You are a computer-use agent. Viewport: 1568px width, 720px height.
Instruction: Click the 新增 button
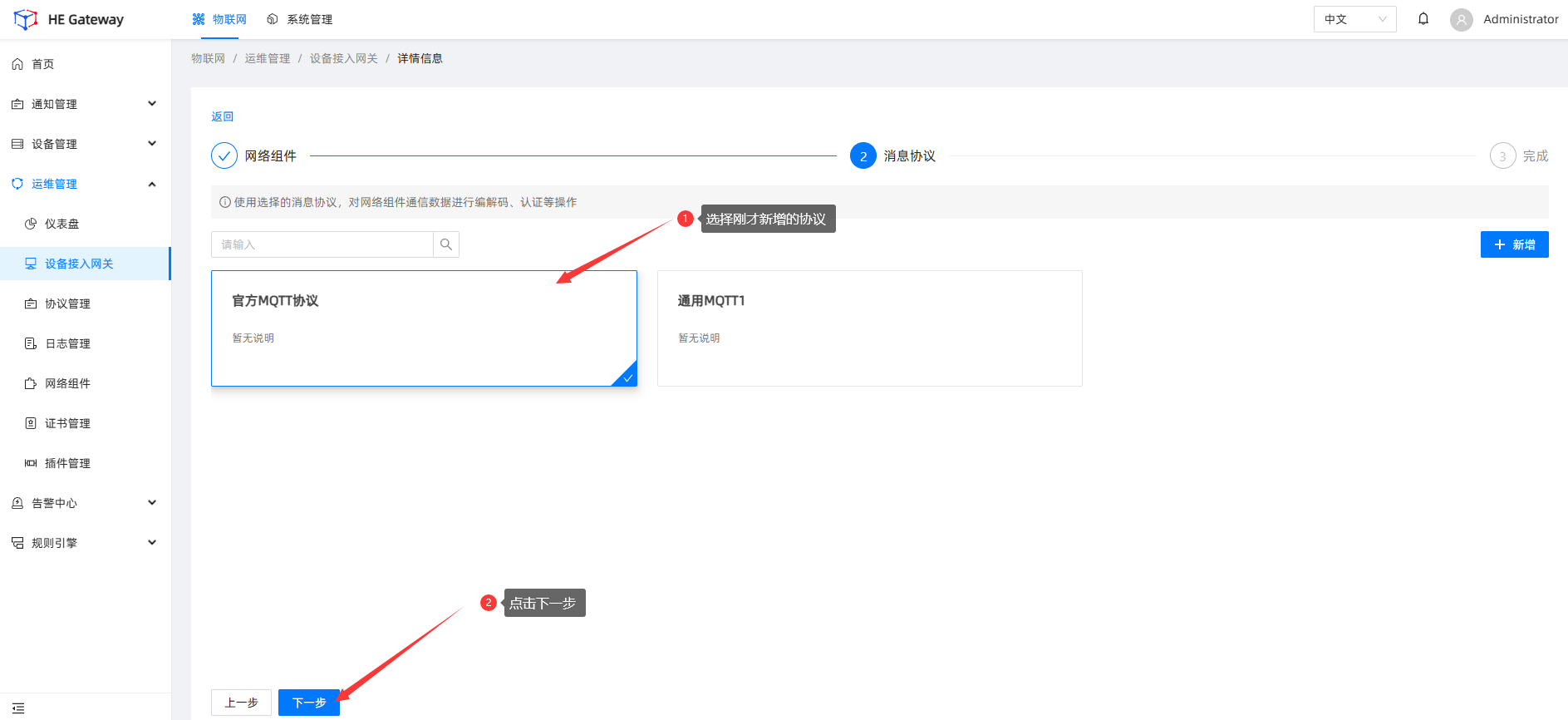1514,244
